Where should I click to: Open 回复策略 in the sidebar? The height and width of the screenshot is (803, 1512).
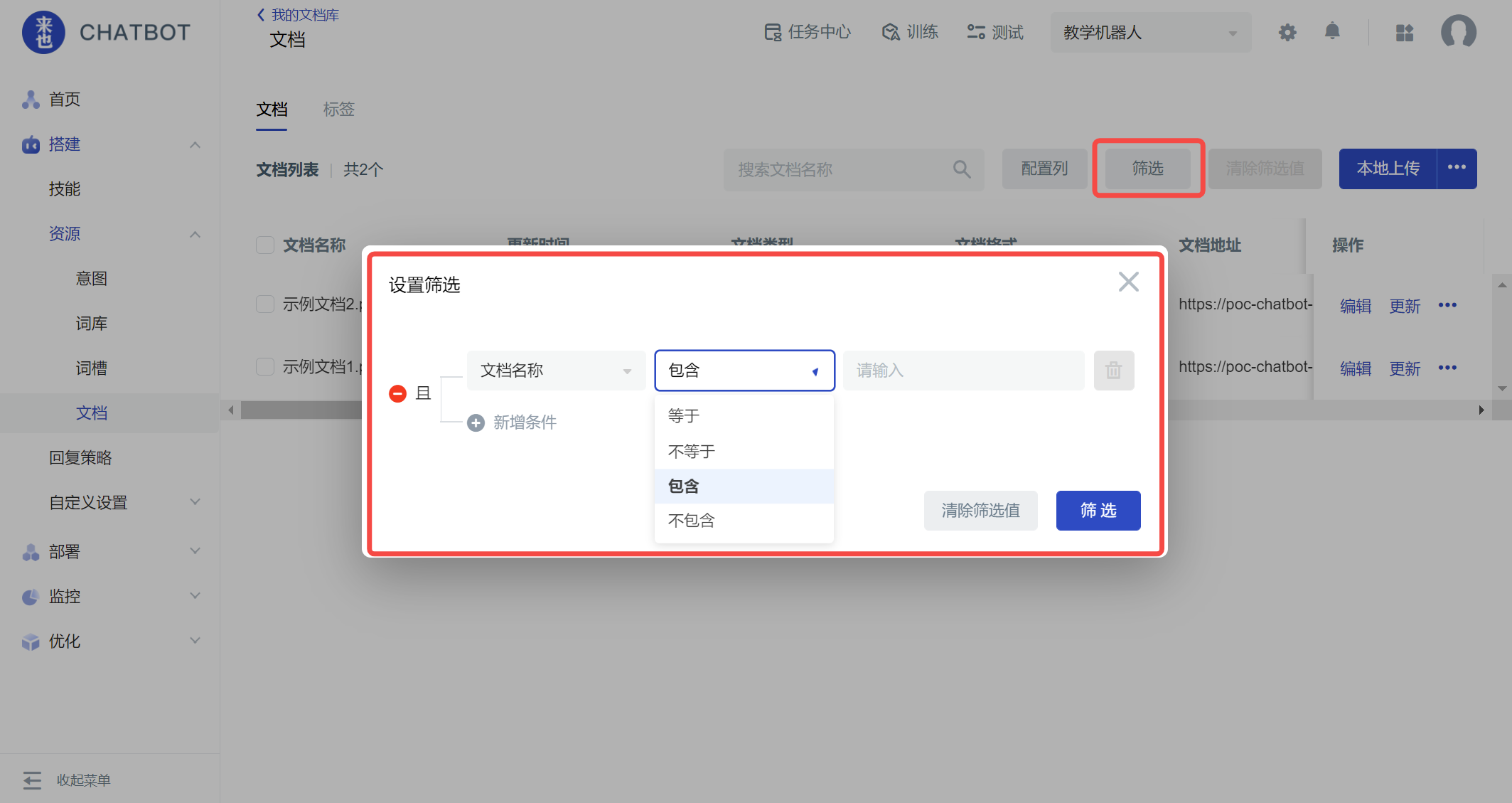pos(80,458)
